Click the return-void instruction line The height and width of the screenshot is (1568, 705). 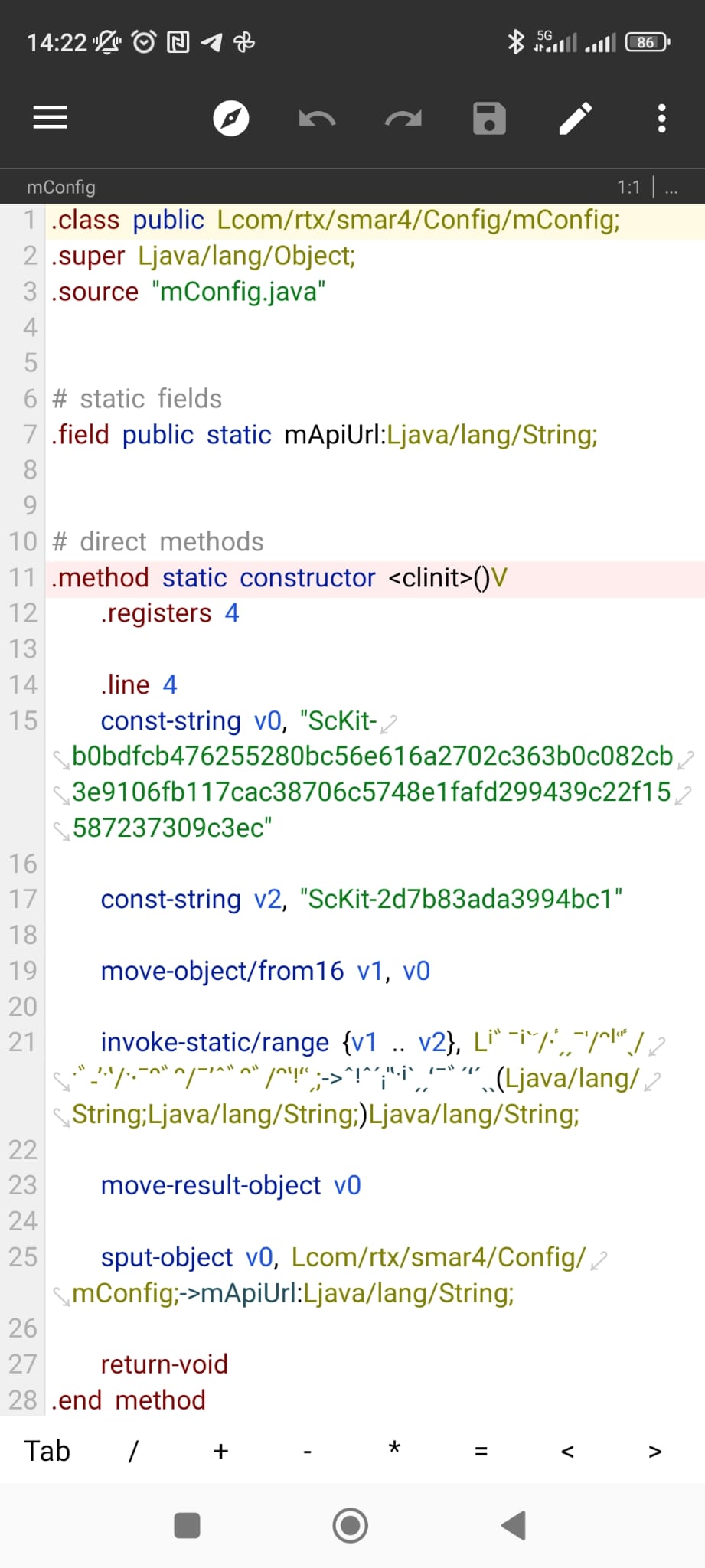pos(164,1364)
